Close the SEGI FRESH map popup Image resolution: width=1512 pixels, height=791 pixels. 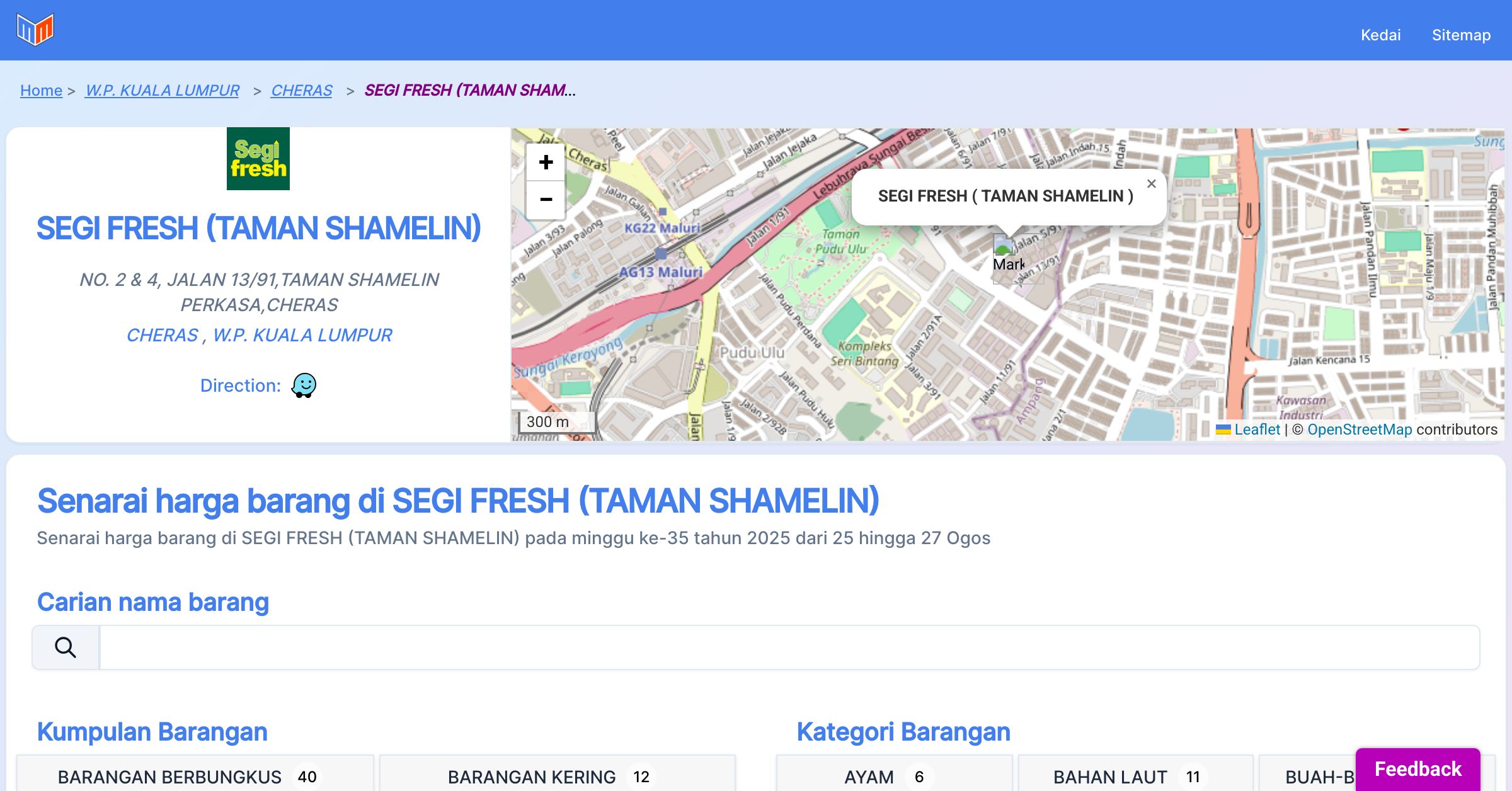[1151, 184]
